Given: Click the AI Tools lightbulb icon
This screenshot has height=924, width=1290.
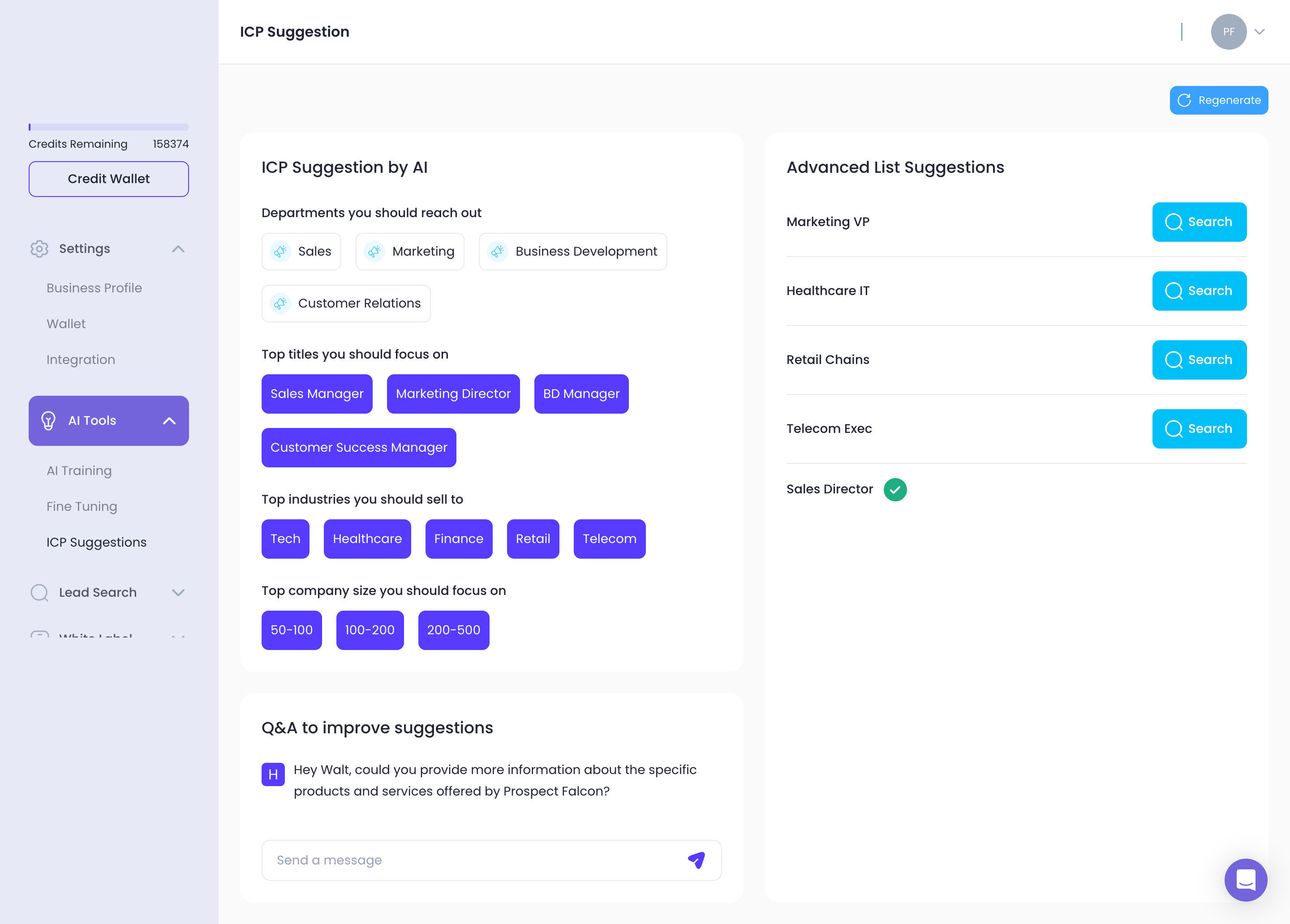Looking at the screenshot, I should 48,421.
